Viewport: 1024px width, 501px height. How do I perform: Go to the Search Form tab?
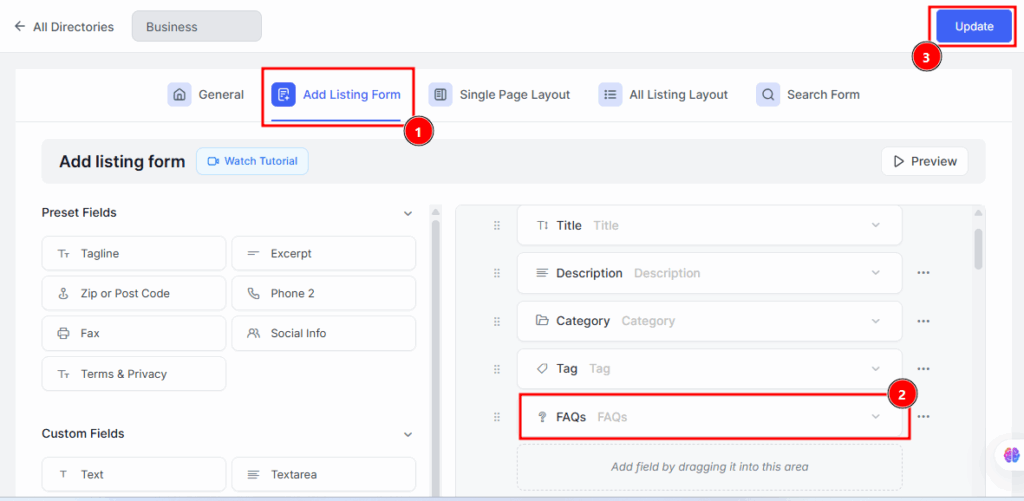(x=808, y=95)
